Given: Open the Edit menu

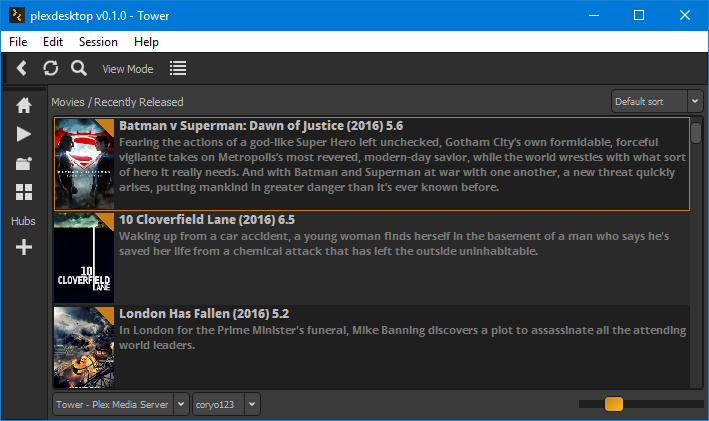Looking at the screenshot, I should [52, 42].
